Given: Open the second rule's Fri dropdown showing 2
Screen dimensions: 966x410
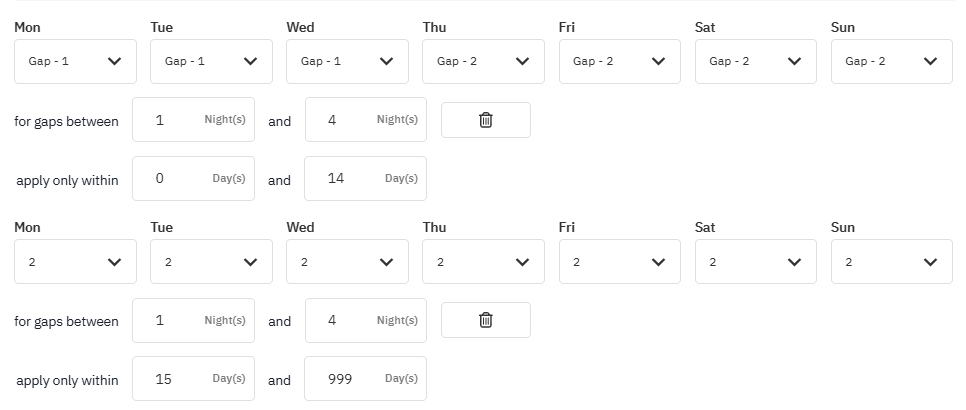Looking at the screenshot, I should click(620, 262).
